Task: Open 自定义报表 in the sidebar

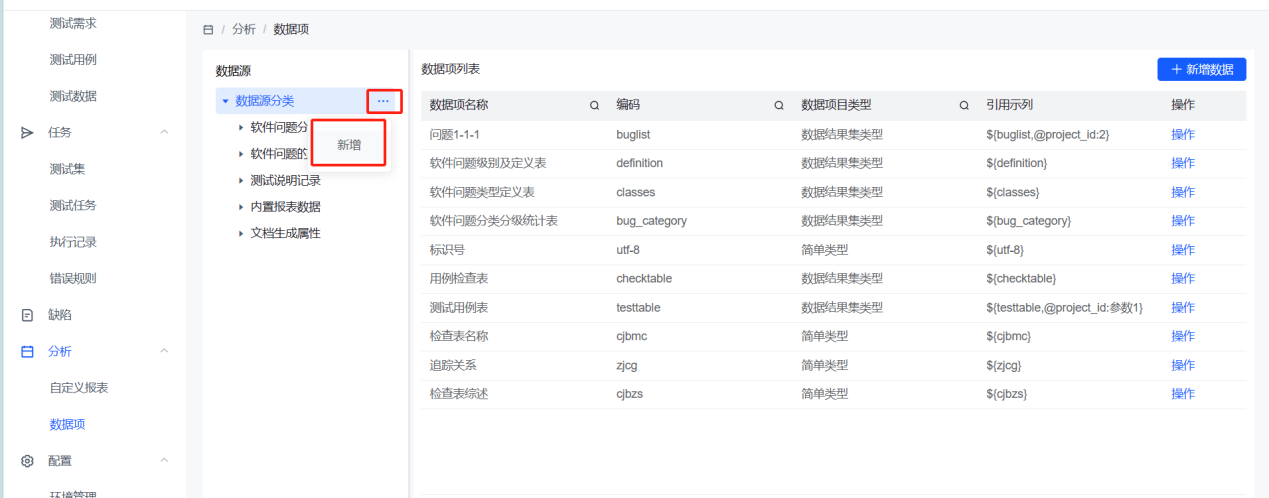Action: click(x=79, y=388)
